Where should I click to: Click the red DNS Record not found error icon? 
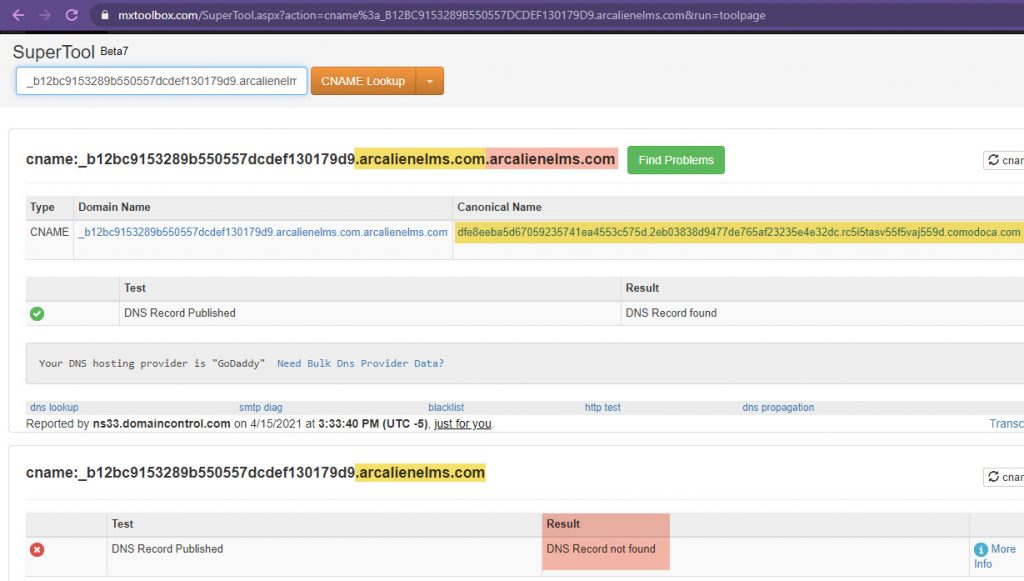[x=37, y=548]
